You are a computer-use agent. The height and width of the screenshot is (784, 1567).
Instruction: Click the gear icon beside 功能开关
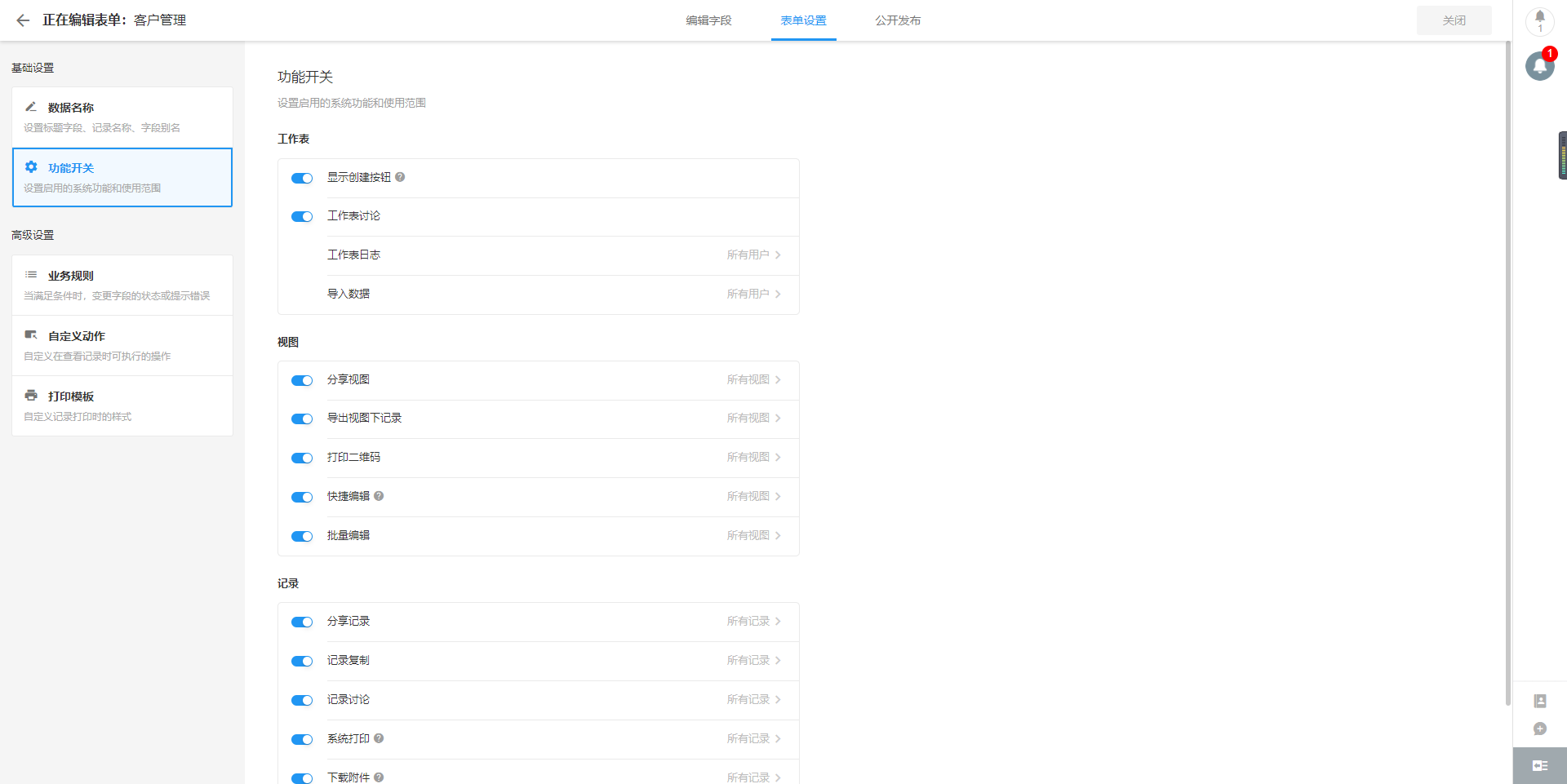(x=31, y=167)
